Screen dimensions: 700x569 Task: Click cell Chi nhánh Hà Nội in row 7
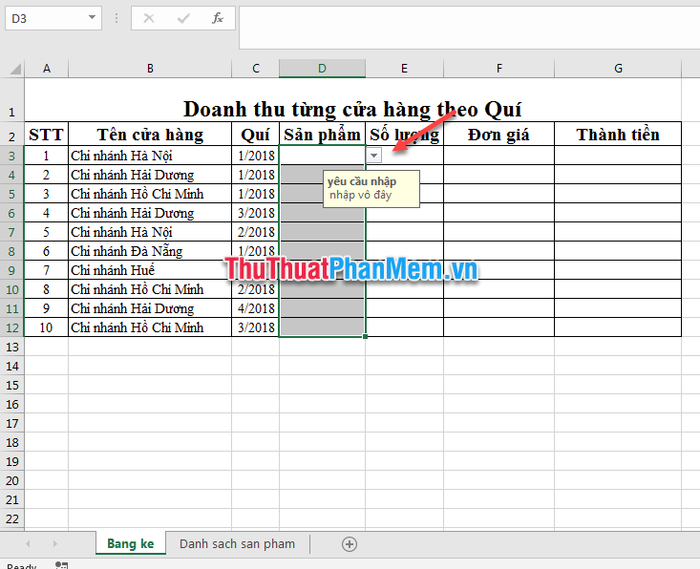click(150, 232)
